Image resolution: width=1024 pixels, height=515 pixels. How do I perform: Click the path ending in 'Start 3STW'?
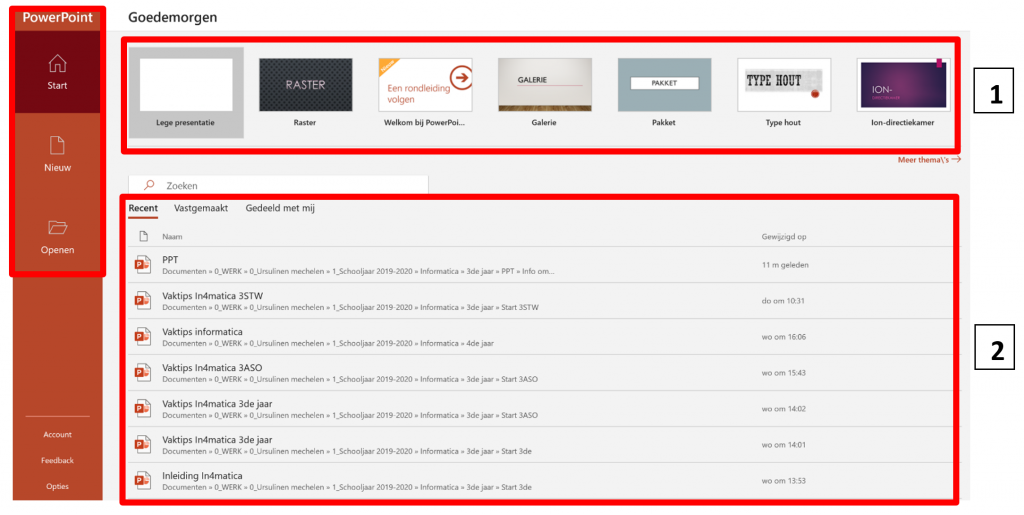point(350,307)
